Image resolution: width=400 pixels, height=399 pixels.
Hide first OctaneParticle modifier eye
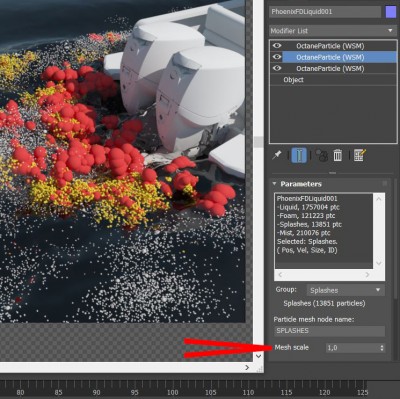[277, 46]
